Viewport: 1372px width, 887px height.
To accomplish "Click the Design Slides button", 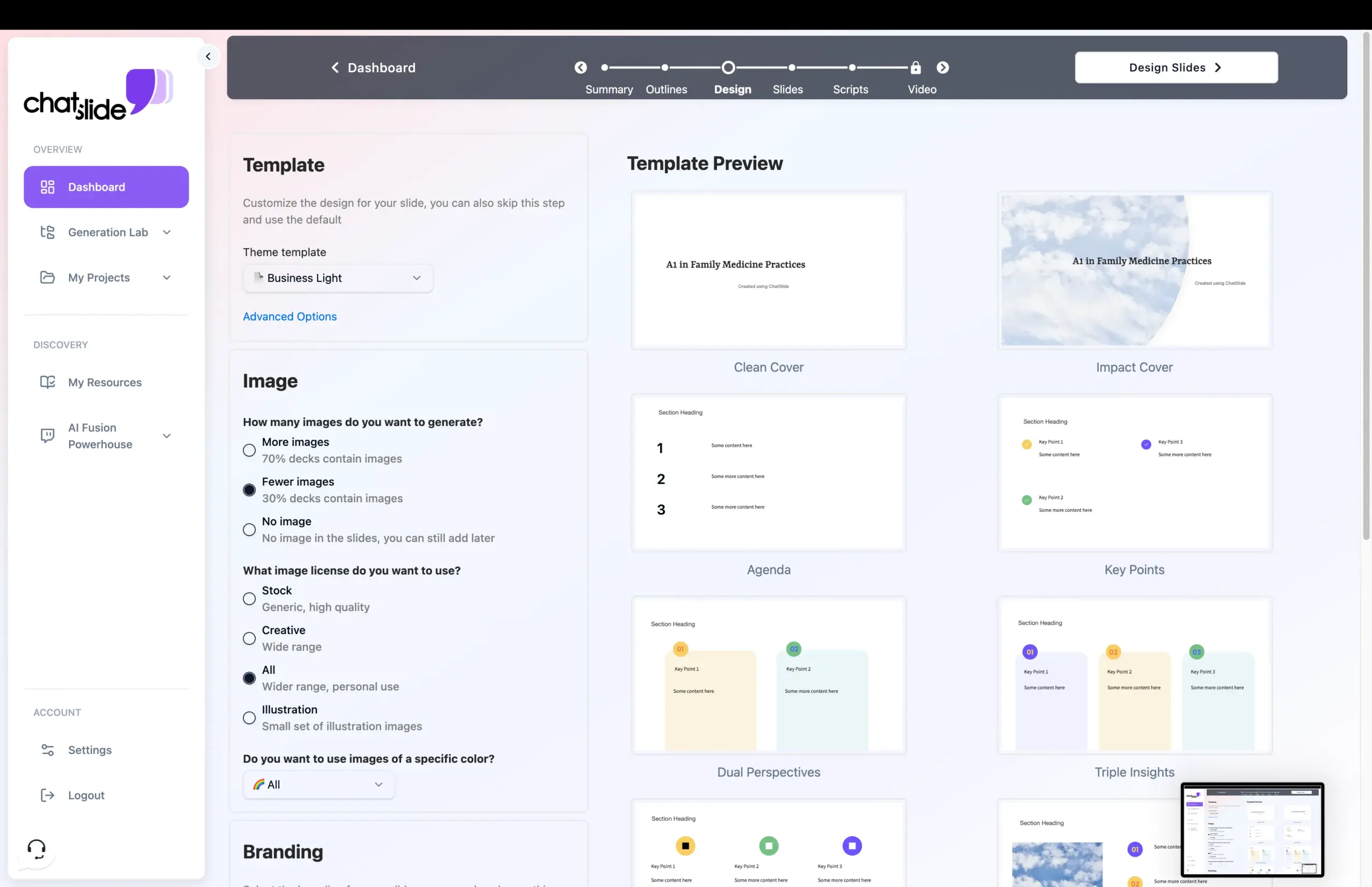I will [1176, 68].
